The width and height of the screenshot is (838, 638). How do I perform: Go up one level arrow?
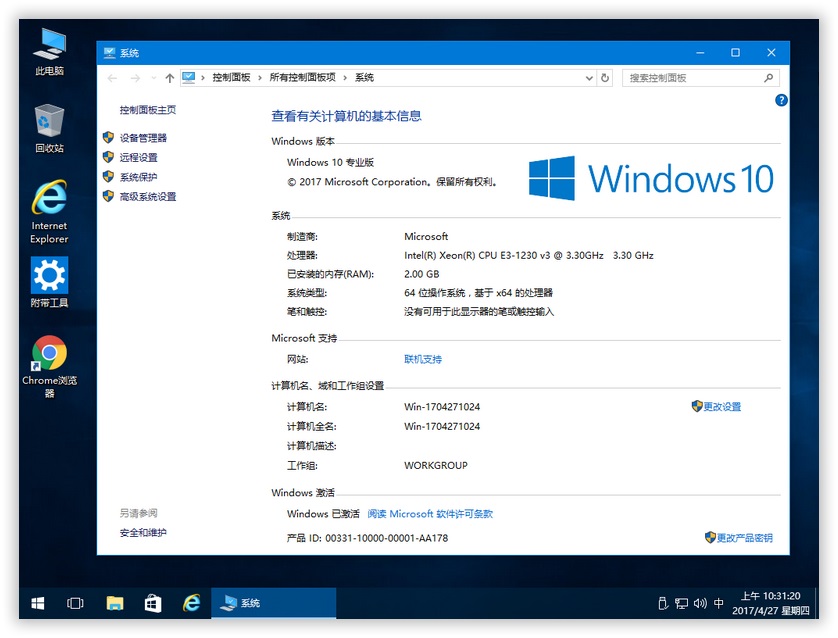click(x=170, y=78)
